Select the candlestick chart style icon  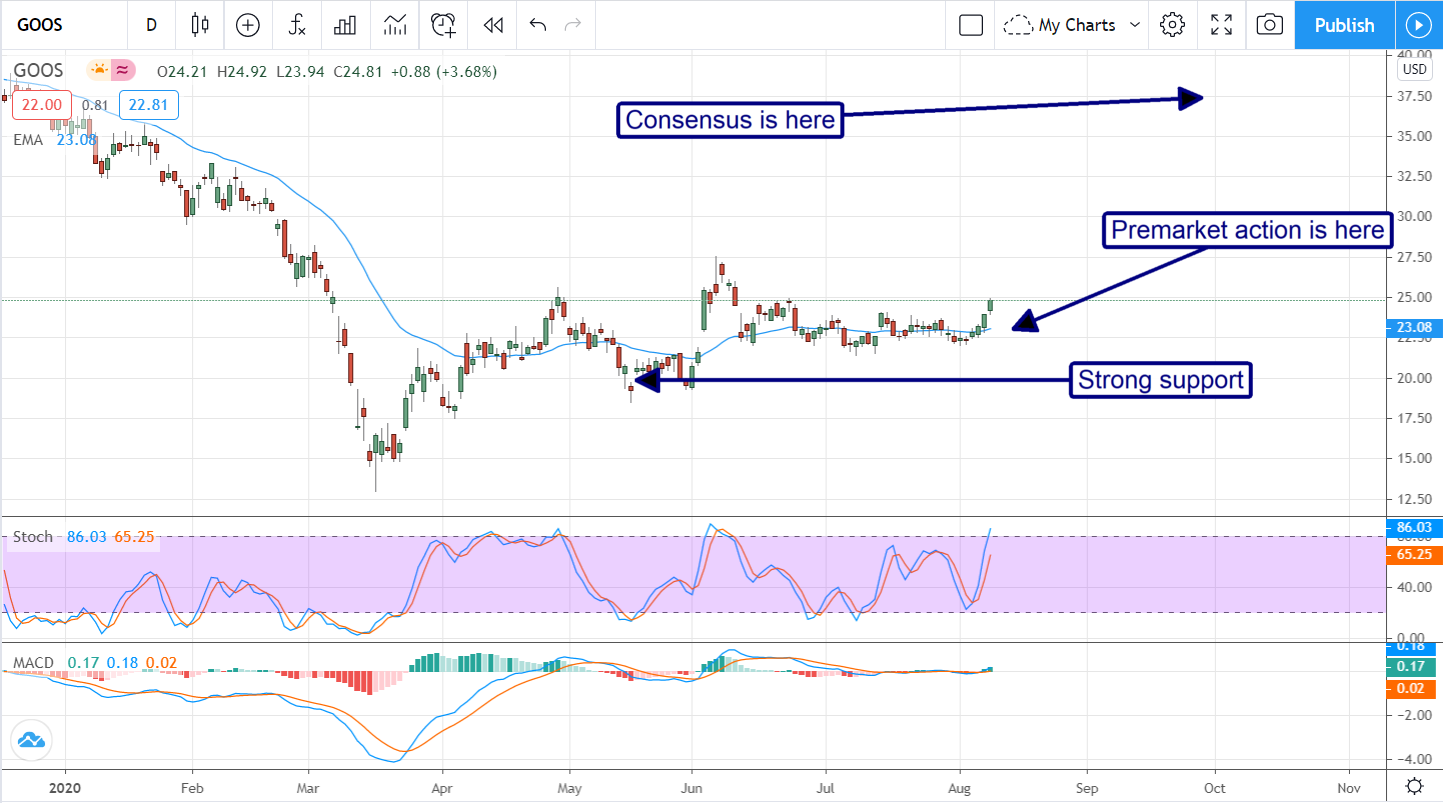(199, 25)
